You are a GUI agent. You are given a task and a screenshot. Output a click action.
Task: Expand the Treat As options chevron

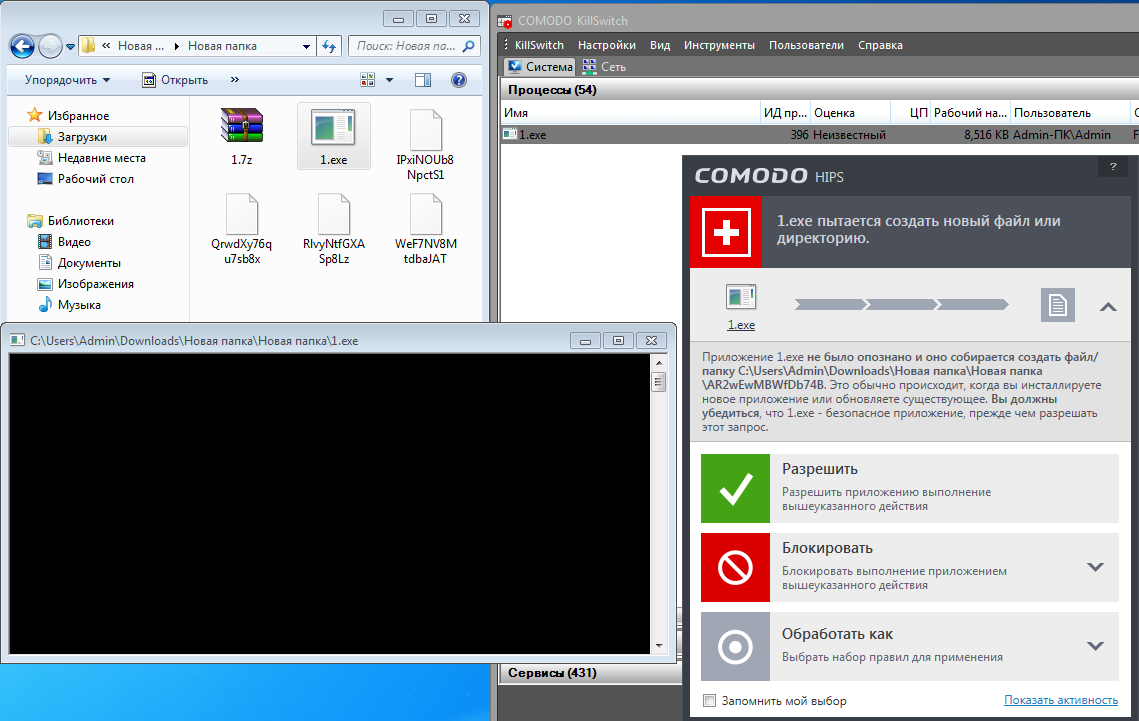(1095, 645)
